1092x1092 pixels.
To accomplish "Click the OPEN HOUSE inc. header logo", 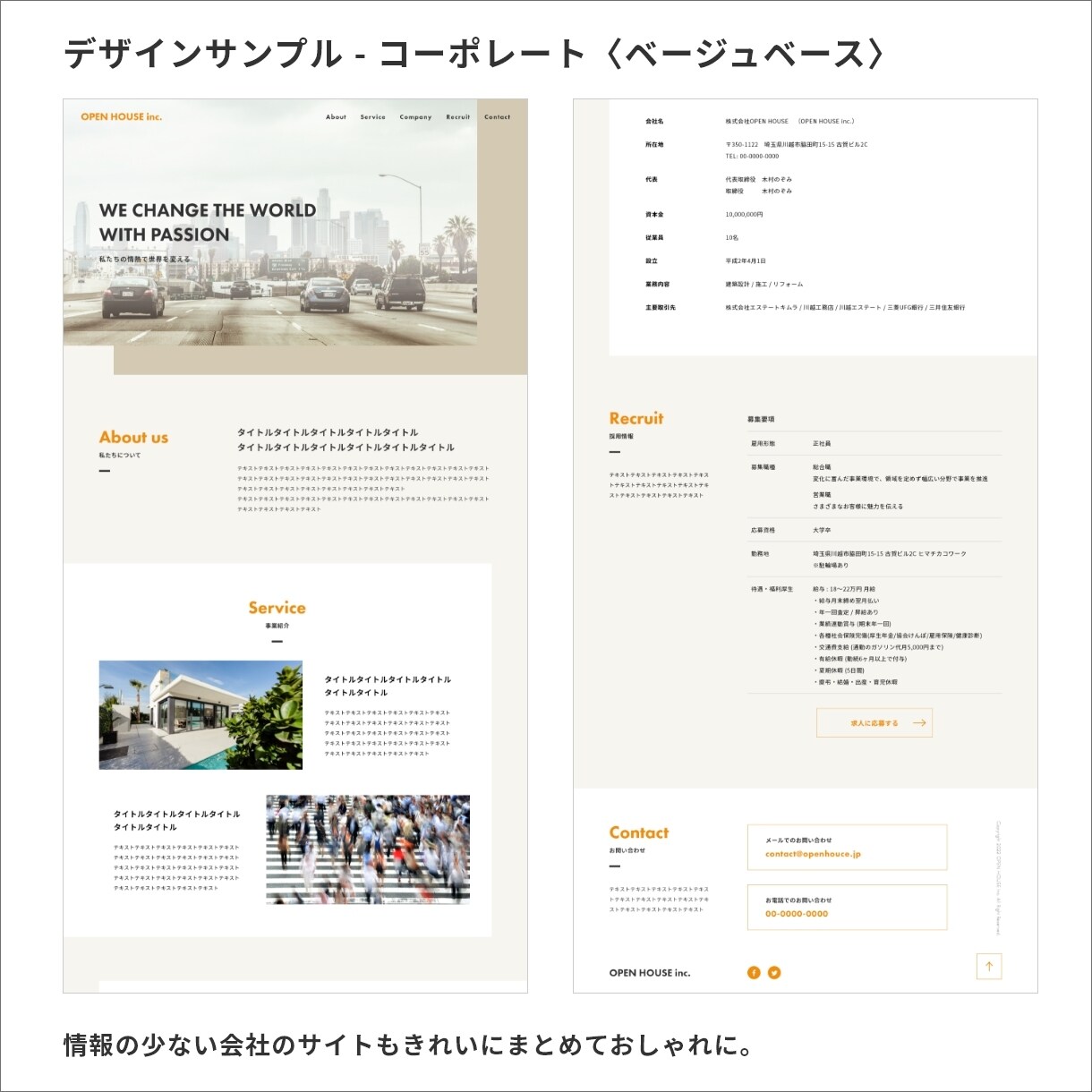I will (x=122, y=117).
